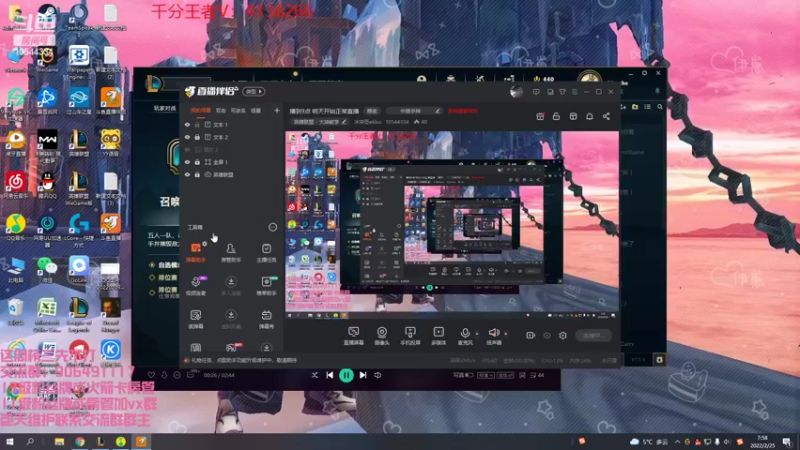Open the hamburger menu in the companion title bar
800x450 pixels.
(574, 92)
